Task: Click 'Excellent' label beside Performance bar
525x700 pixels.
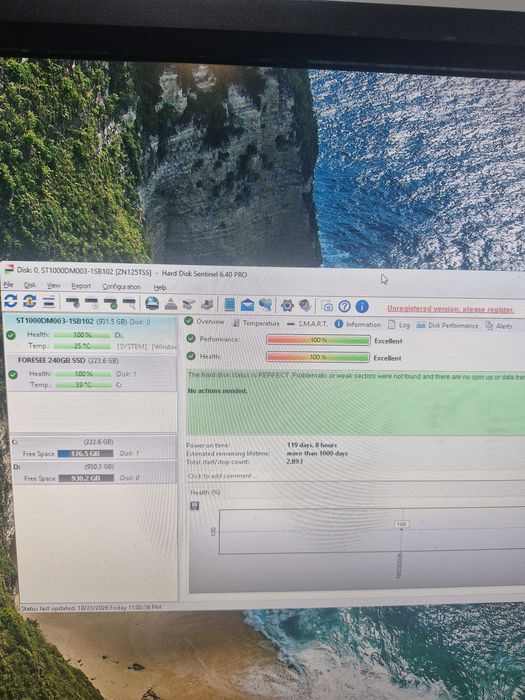Action: point(388,341)
